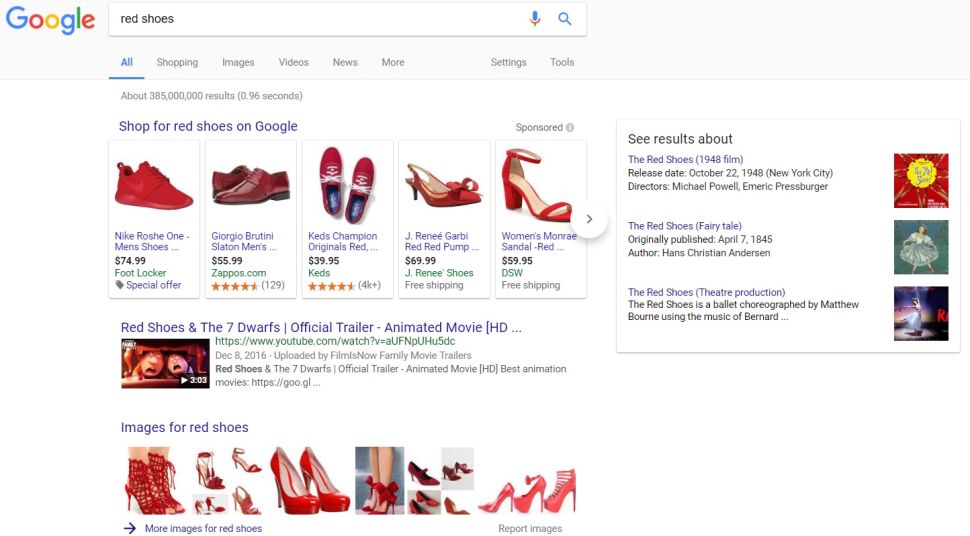970x536 pixels.
Task: Open Keds Champion Originals Red listing
Action: pos(343,241)
